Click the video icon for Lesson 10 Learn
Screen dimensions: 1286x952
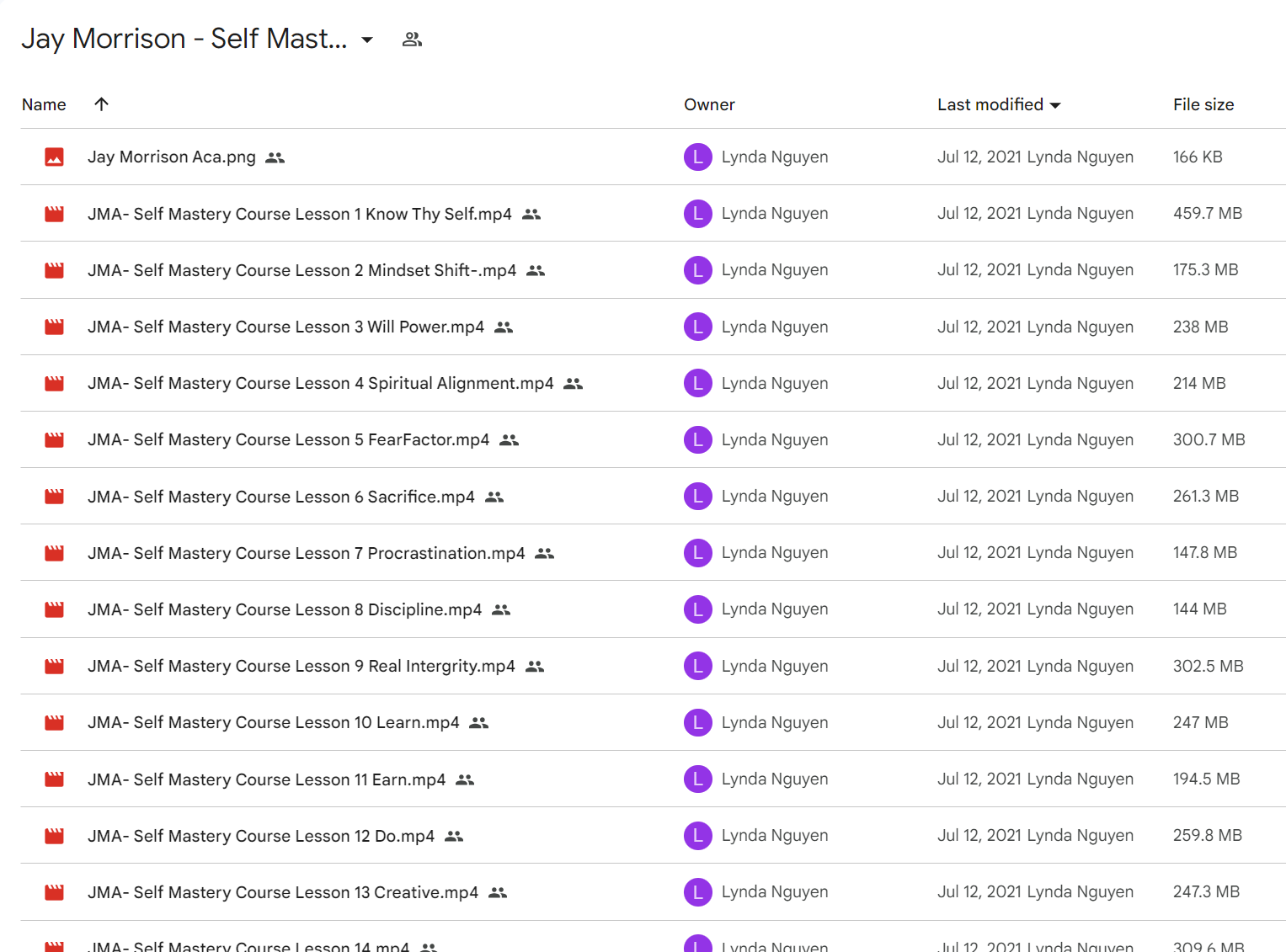click(x=55, y=722)
